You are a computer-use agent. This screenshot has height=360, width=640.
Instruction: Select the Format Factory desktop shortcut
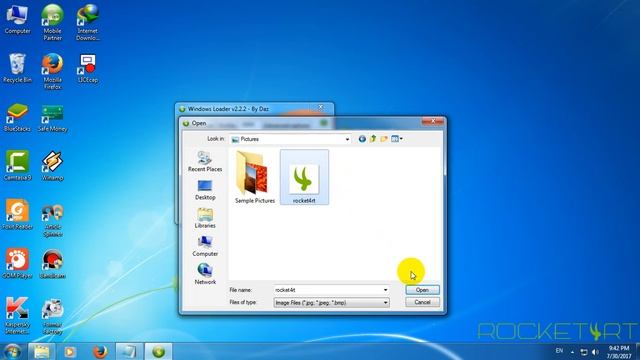coord(53,317)
